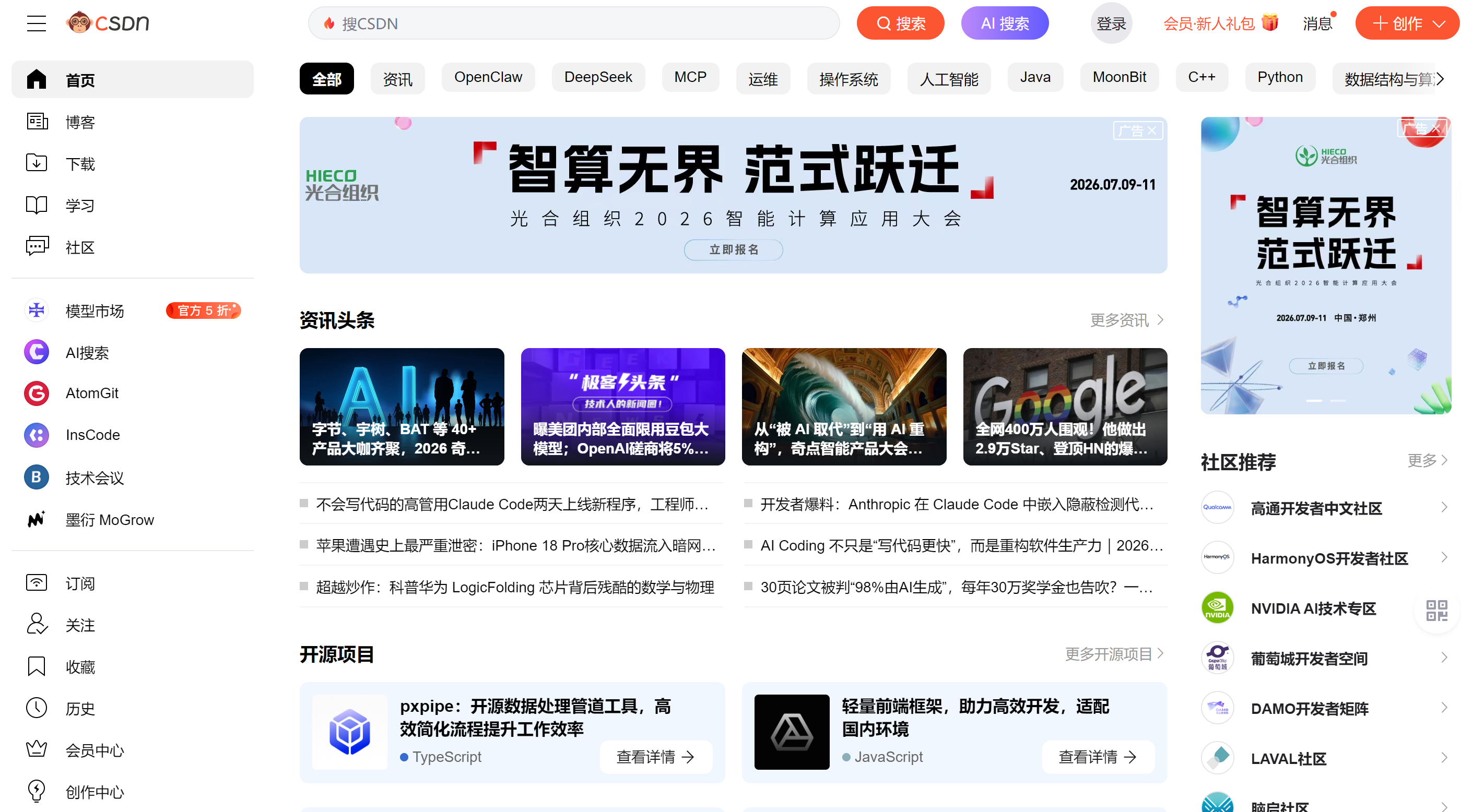The height and width of the screenshot is (812, 1461).
Task: Open article 超越炒作:科普华为 LogicFolding
Action: point(515,587)
